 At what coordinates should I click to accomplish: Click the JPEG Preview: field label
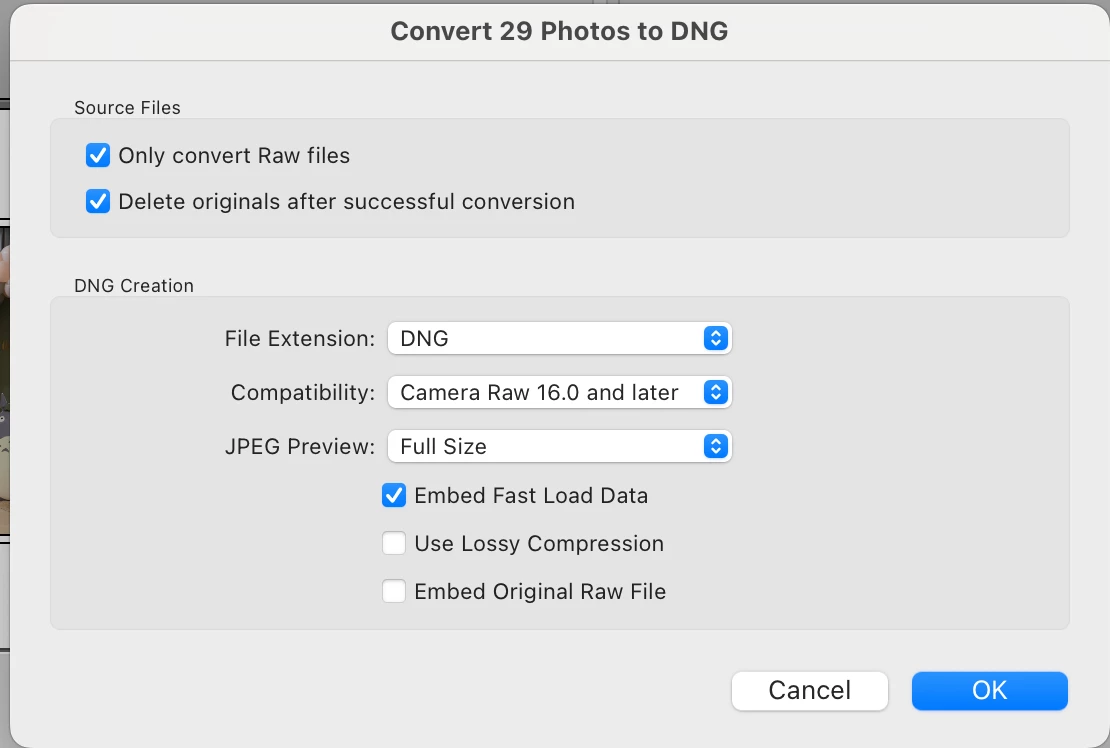(300, 447)
